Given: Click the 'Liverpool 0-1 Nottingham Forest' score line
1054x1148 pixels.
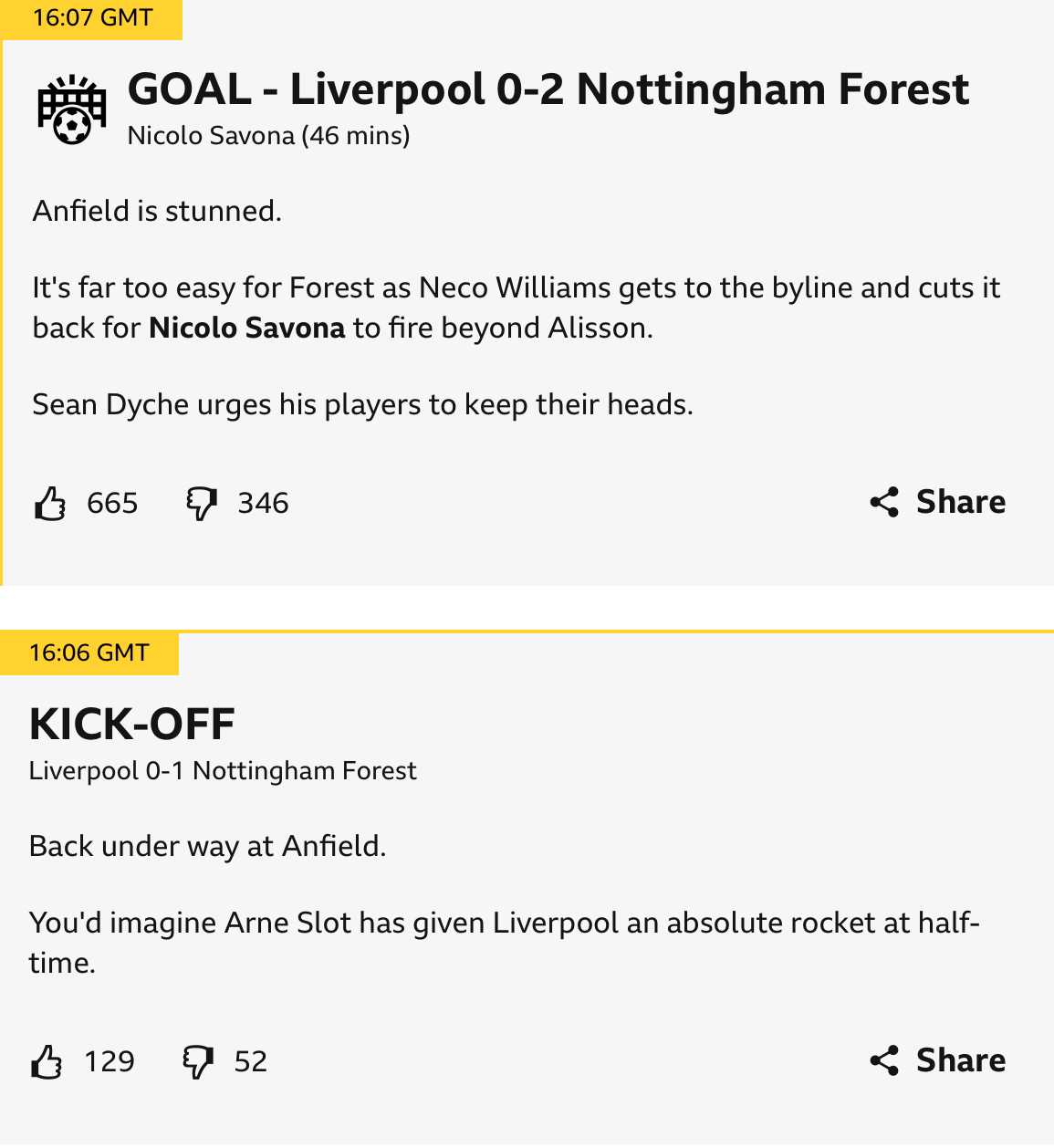Looking at the screenshot, I should coord(223,771).
